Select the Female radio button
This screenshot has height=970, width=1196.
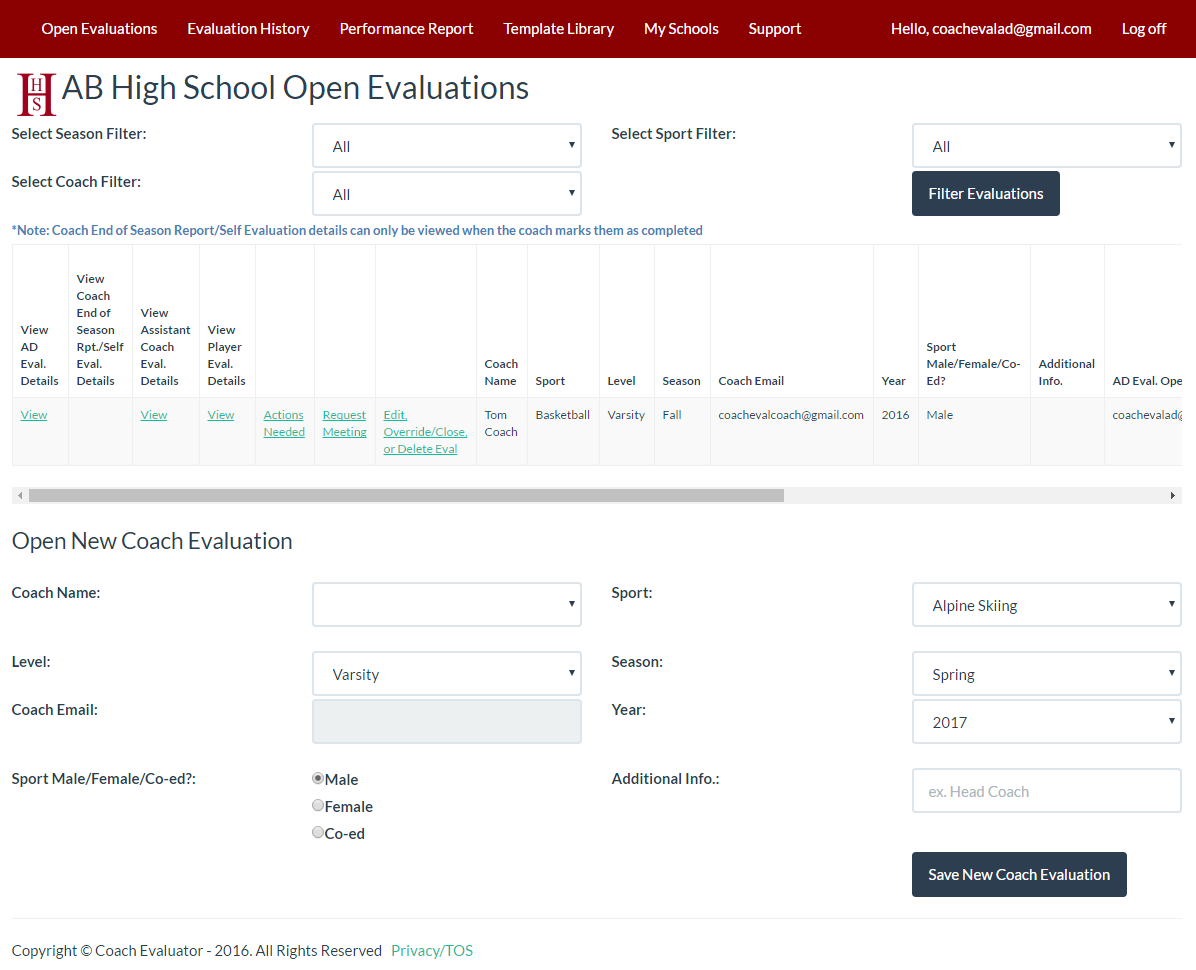[x=318, y=805]
